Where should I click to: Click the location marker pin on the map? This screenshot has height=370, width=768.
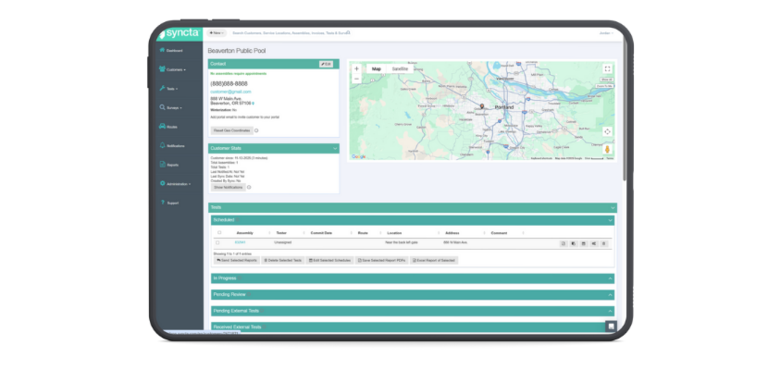pyautogui.click(x=481, y=106)
